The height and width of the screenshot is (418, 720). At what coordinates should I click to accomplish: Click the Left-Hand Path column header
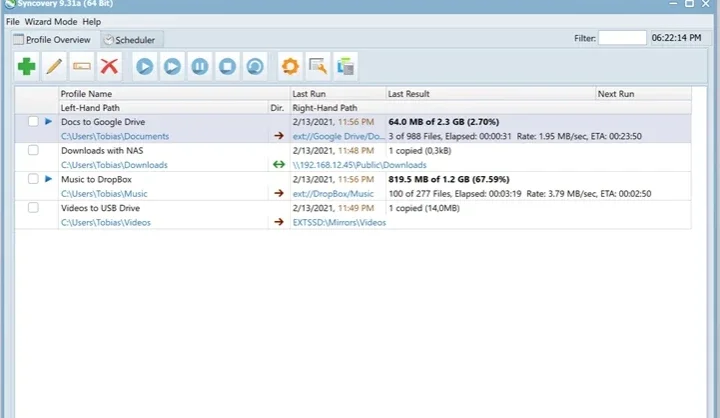[x=163, y=108]
